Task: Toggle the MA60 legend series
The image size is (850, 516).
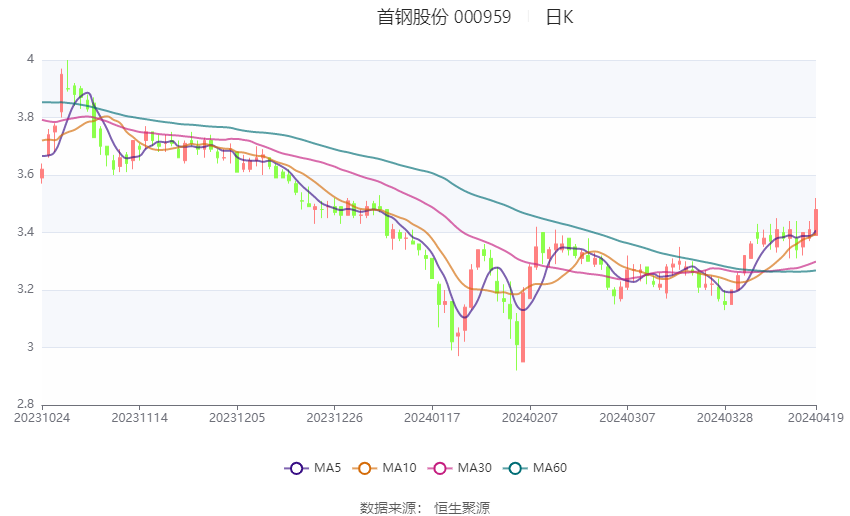Action: point(535,468)
